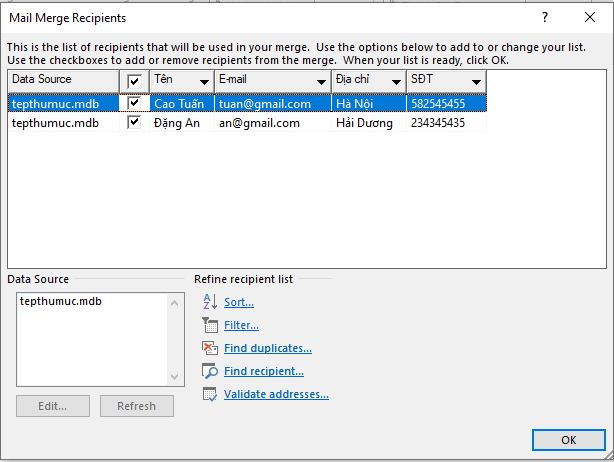Click the Find recipient magnifier icon
614x462 pixels.
pos(210,371)
